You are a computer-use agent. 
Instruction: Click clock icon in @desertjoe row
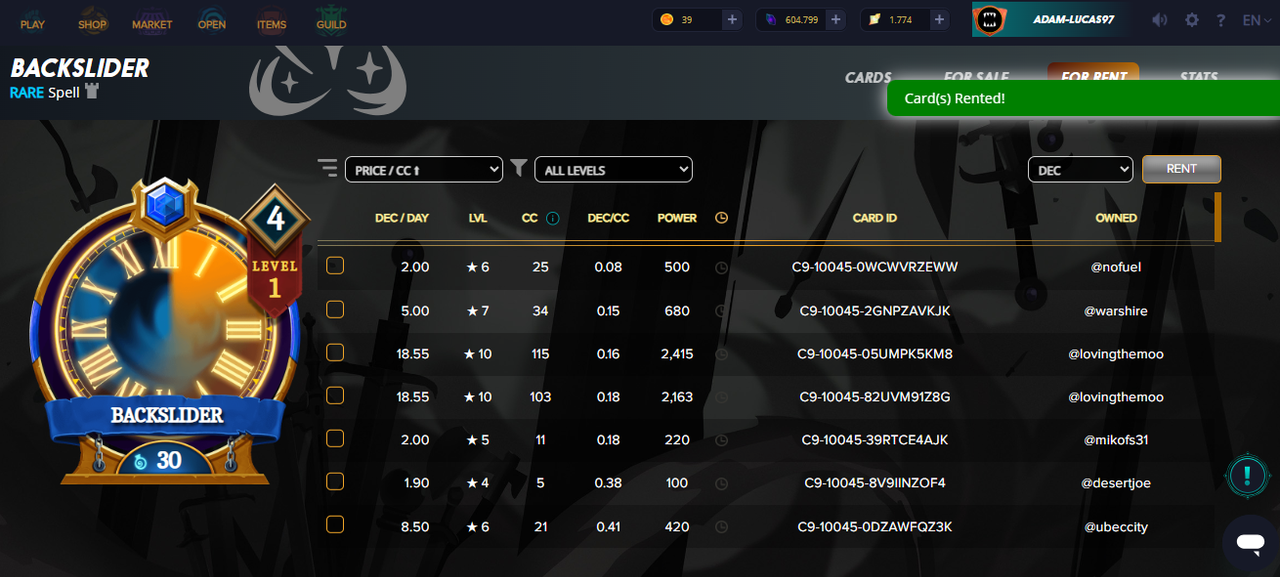tap(721, 483)
